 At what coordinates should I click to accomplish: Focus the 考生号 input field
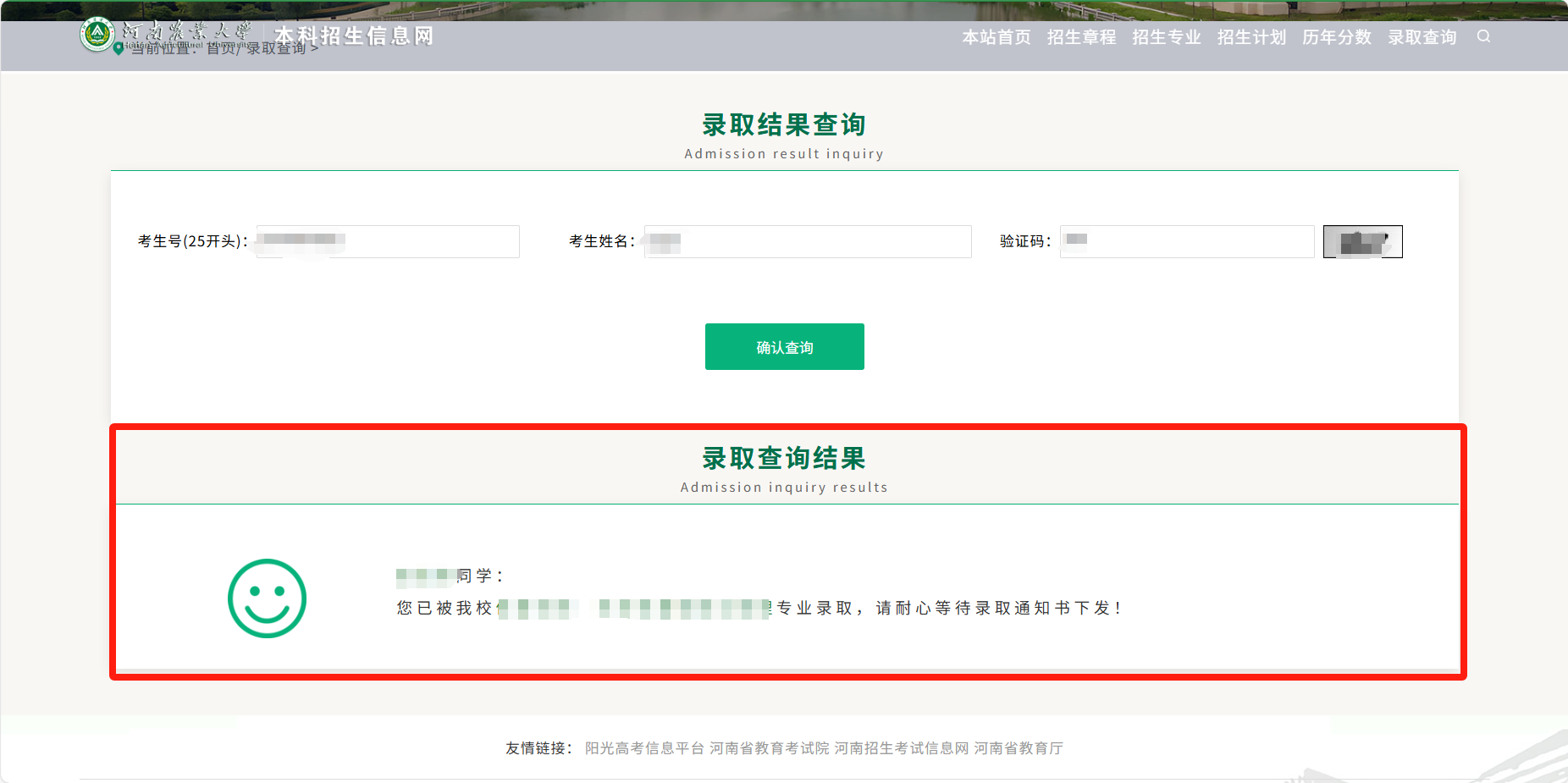(x=388, y=242)
